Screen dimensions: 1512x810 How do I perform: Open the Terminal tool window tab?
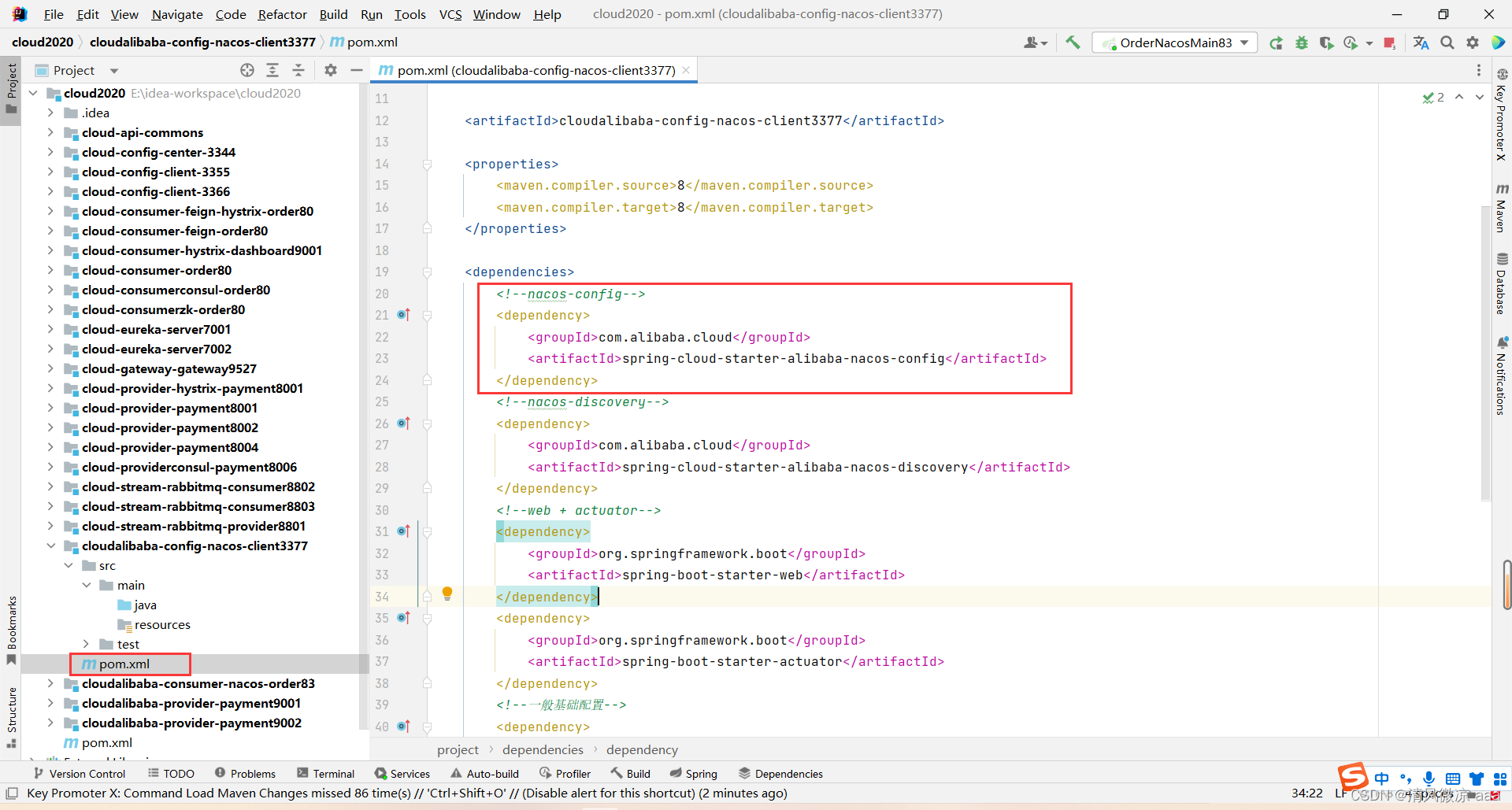[x=325, y=774]
